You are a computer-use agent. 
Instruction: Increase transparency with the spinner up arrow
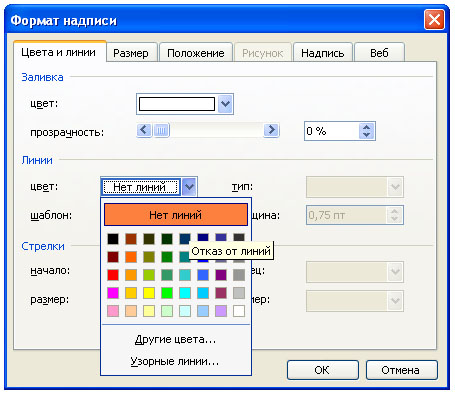(366, 127)
